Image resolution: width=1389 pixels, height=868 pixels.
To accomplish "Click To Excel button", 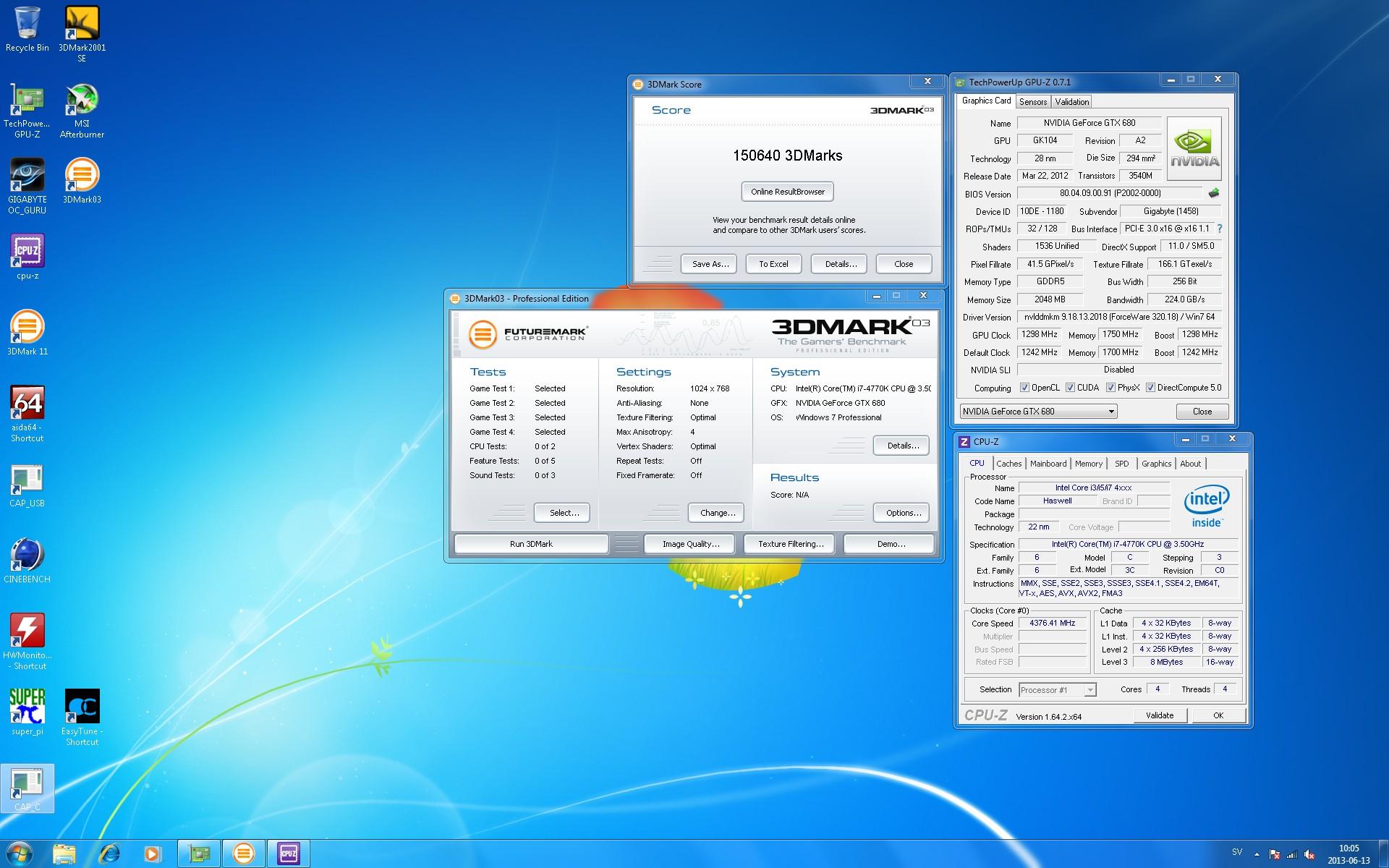I will click(x=773, y=264).
